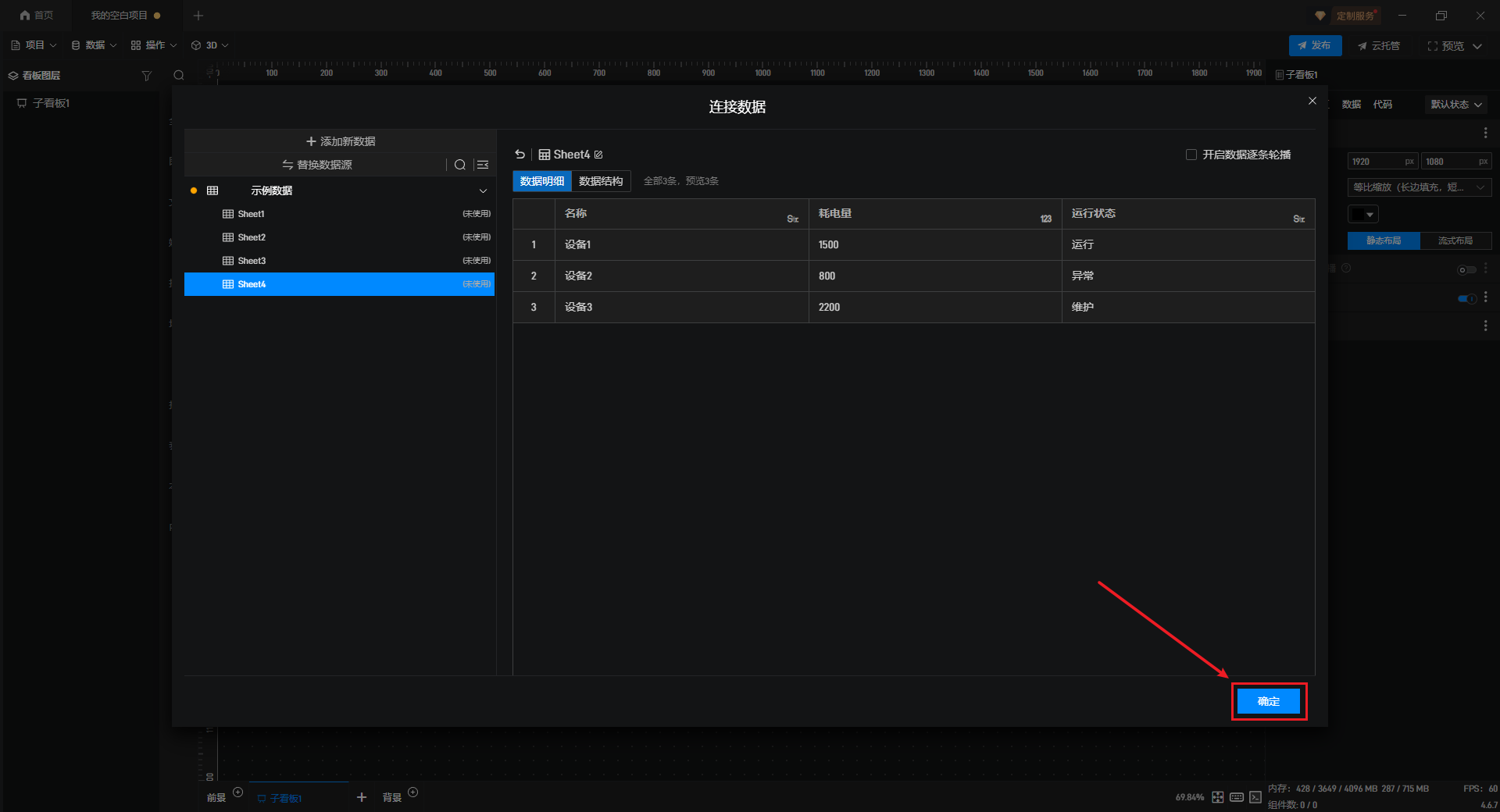
Task: Click the filter icon in 看板图层 panel
Action: coord(146,76)
